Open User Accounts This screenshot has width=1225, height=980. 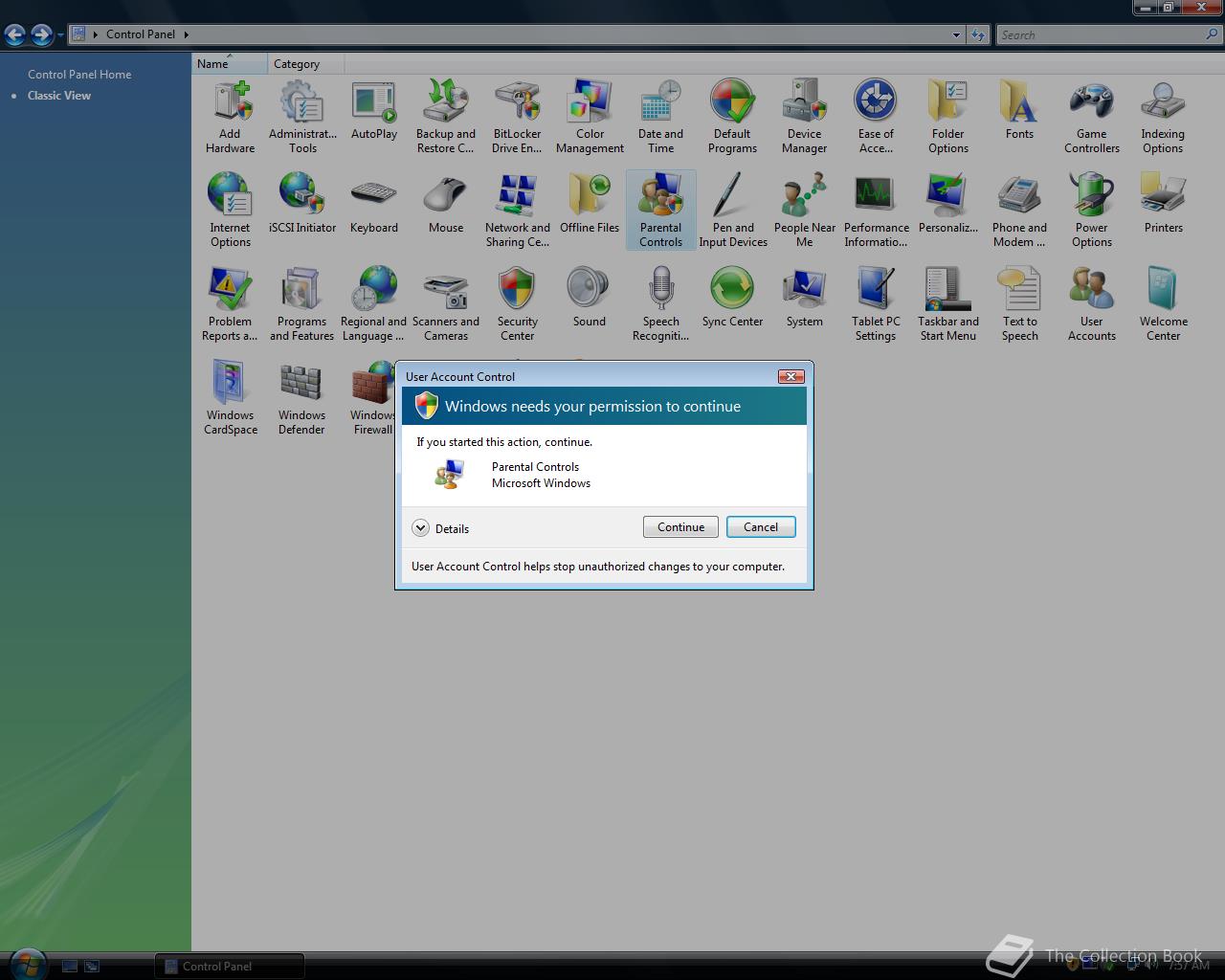pos(1092,304)
